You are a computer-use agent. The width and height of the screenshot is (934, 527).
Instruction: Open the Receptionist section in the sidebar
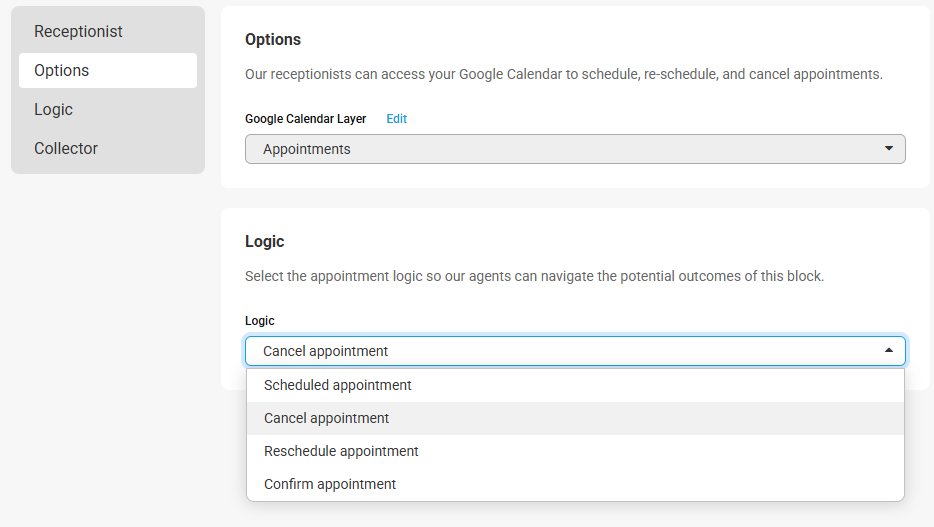(x=78, y=32)
